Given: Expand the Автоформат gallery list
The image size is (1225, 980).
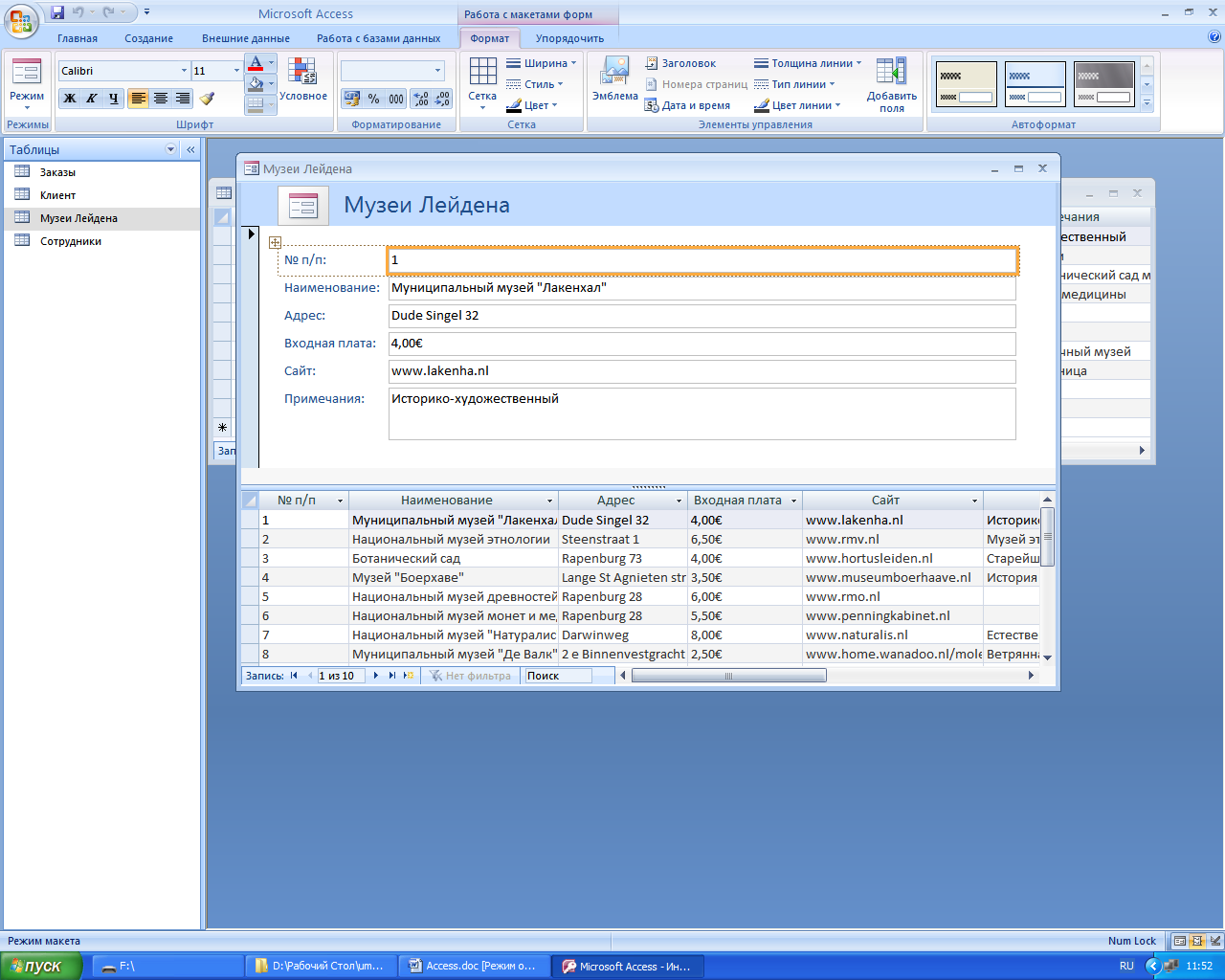Looking at the screenshot, I should click(1147, 102).
